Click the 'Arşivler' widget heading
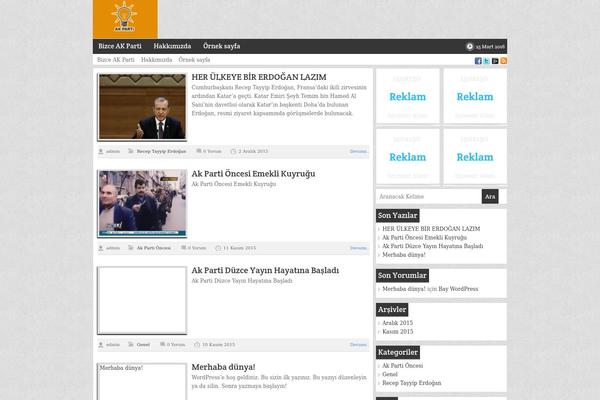 (392, 310)
